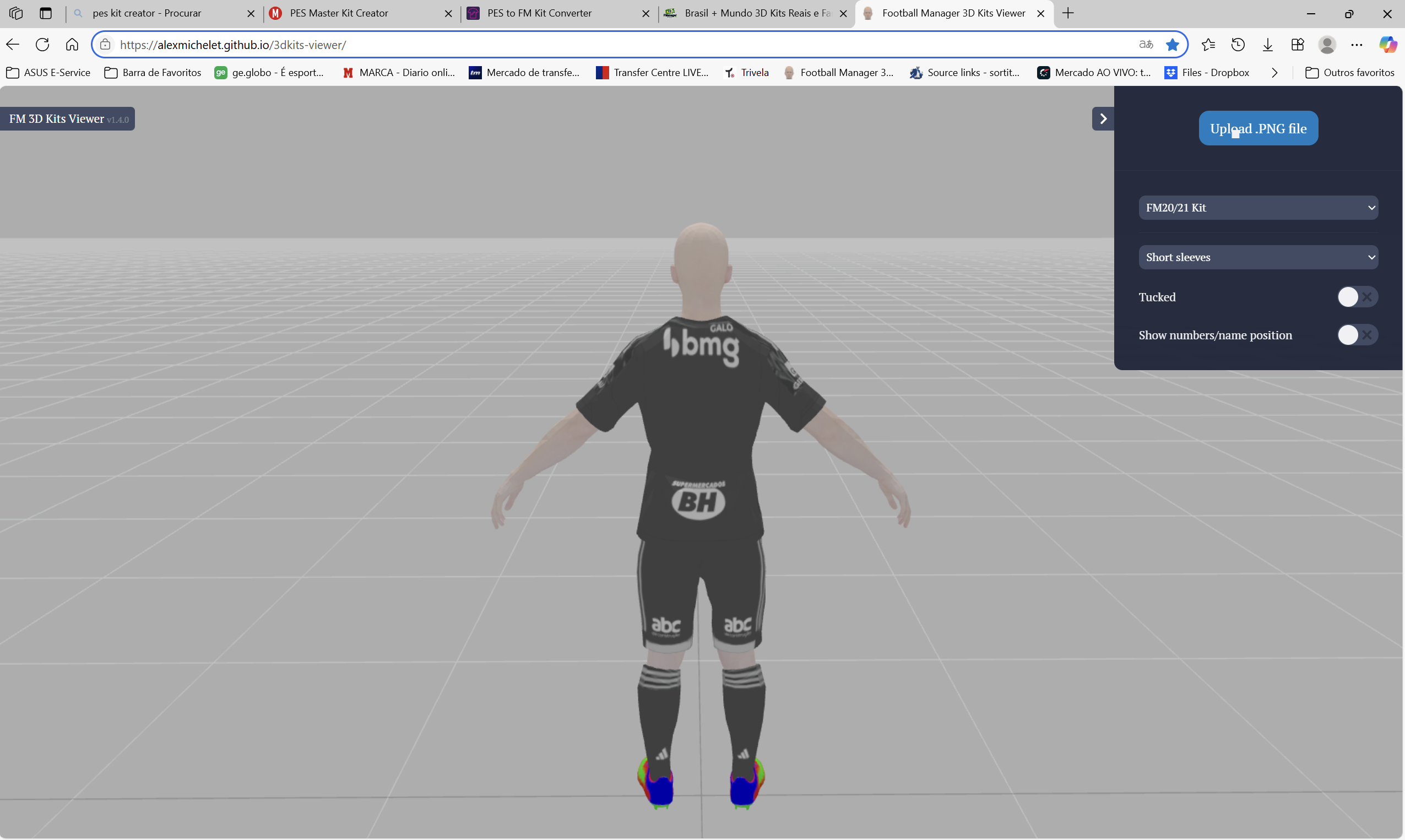This screenshot has height=840, width=1405.
Task: Click the browser refresh icon
Action: [42, 45]
